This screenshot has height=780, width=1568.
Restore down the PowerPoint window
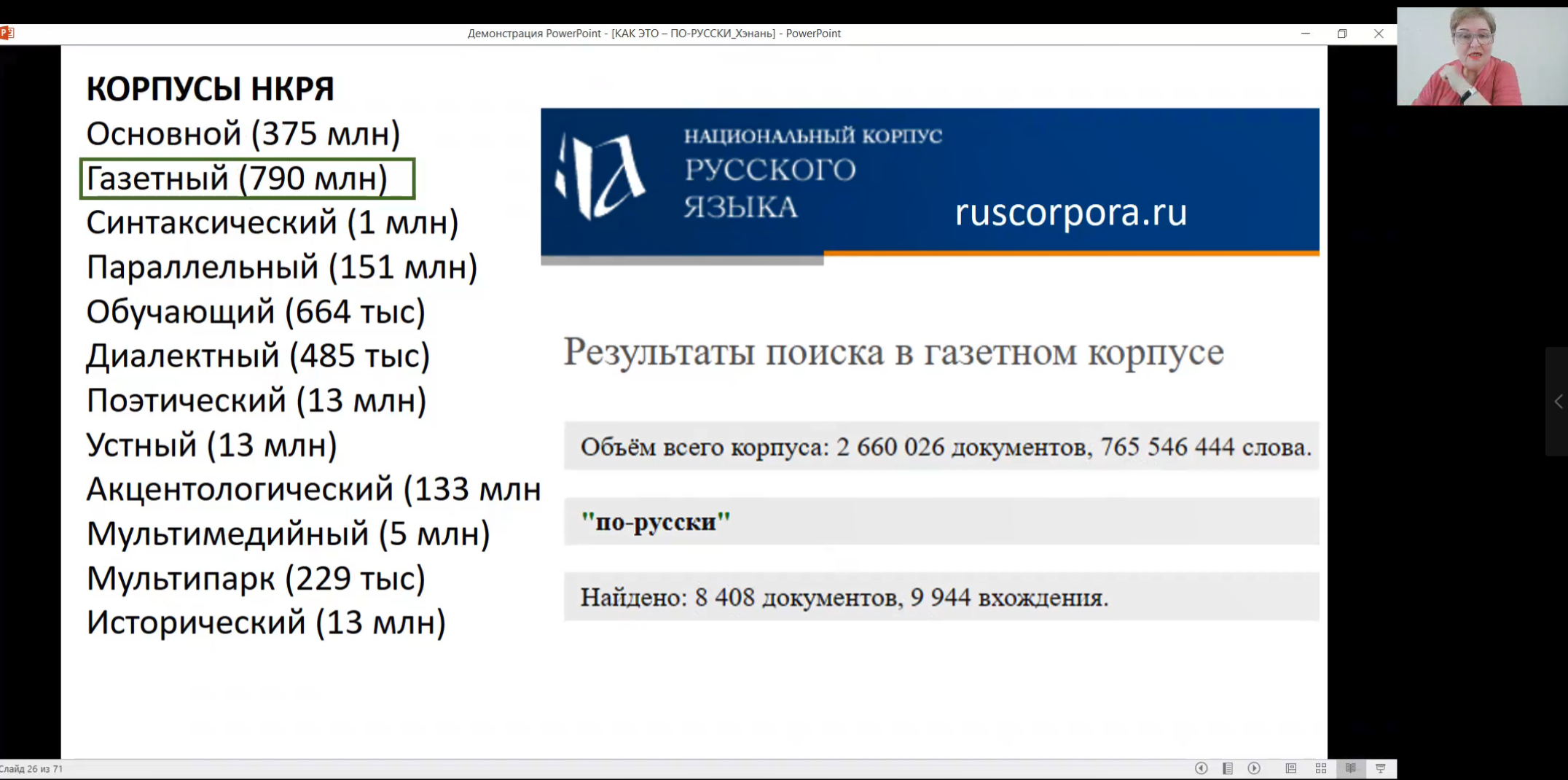click(1342, 34)
